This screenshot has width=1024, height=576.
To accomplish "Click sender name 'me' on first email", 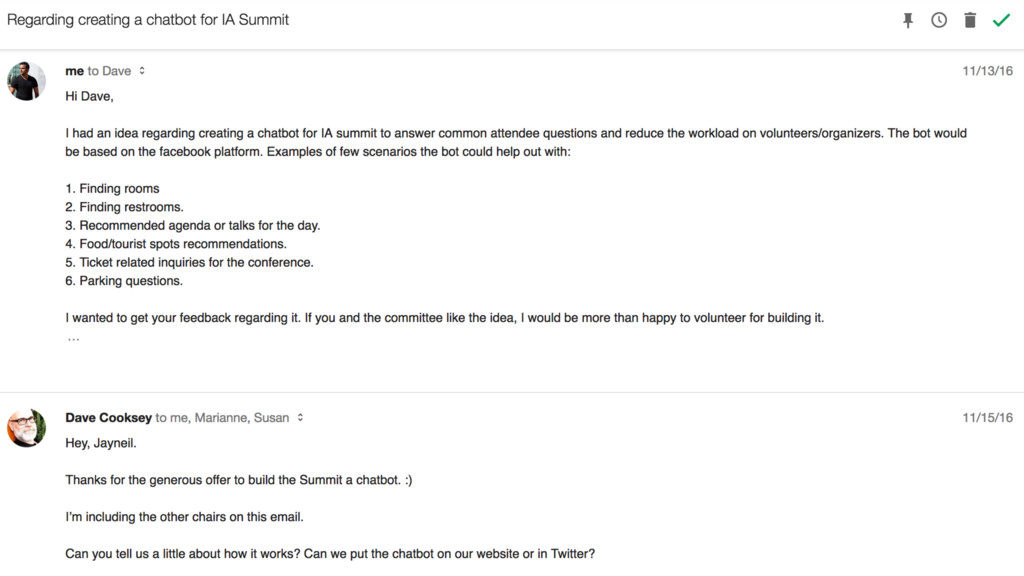I will 74,71.
